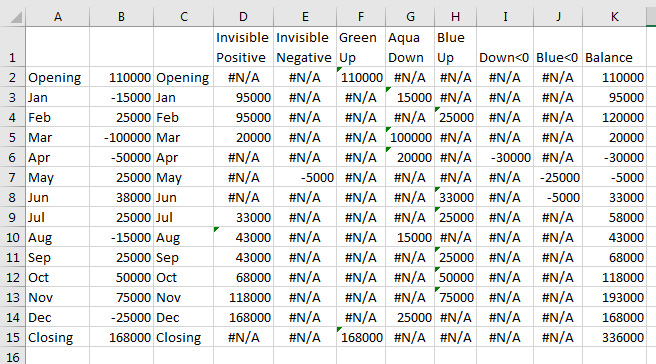This screenshot has width=656, height=364.
Task: Select cell B8 with value 38000
Action: click(x=121, y=197)
